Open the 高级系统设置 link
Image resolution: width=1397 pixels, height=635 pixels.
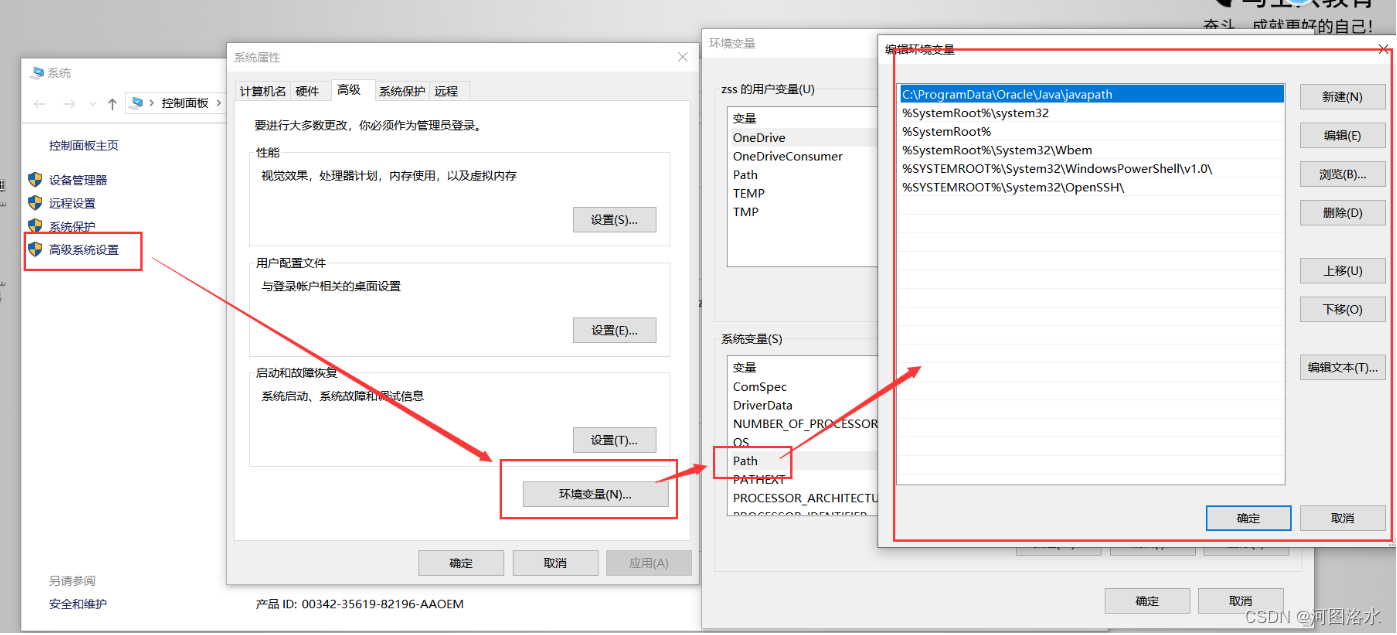click(x=84, y=249)
